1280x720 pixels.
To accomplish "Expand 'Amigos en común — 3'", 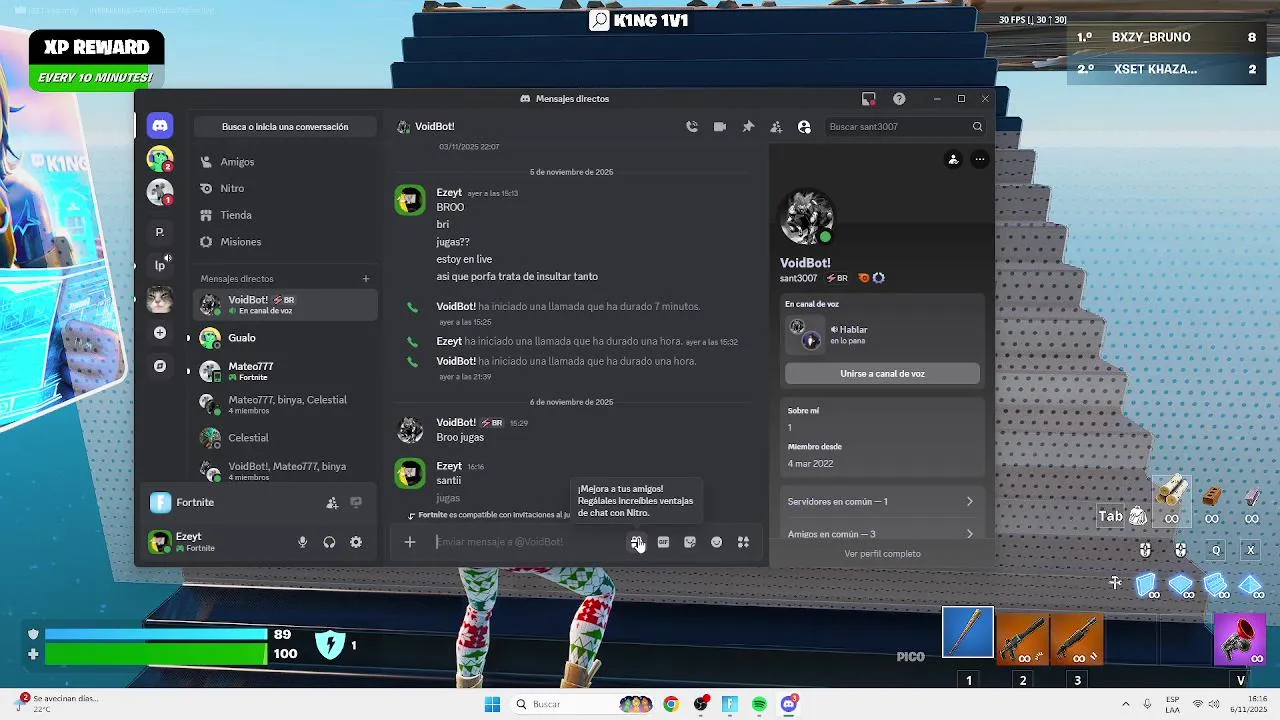I will tap(880, 534).
